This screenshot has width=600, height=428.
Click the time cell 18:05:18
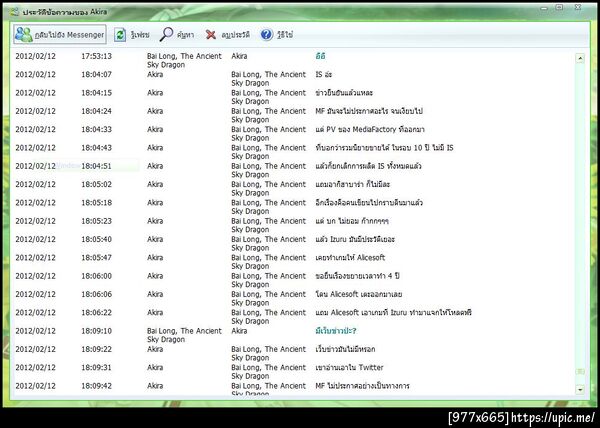click(96, 203)
